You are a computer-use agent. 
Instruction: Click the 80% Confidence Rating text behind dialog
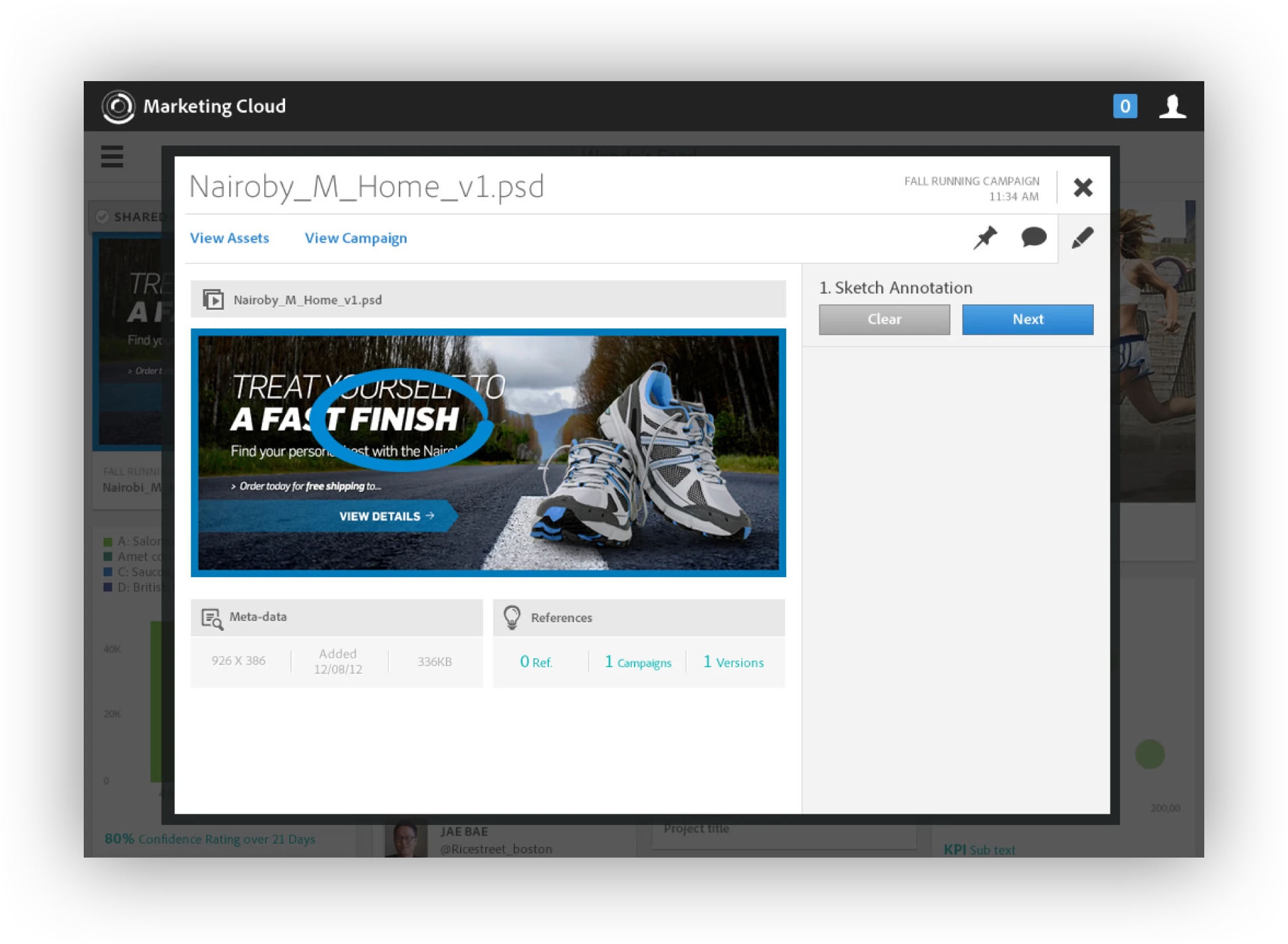210,839
